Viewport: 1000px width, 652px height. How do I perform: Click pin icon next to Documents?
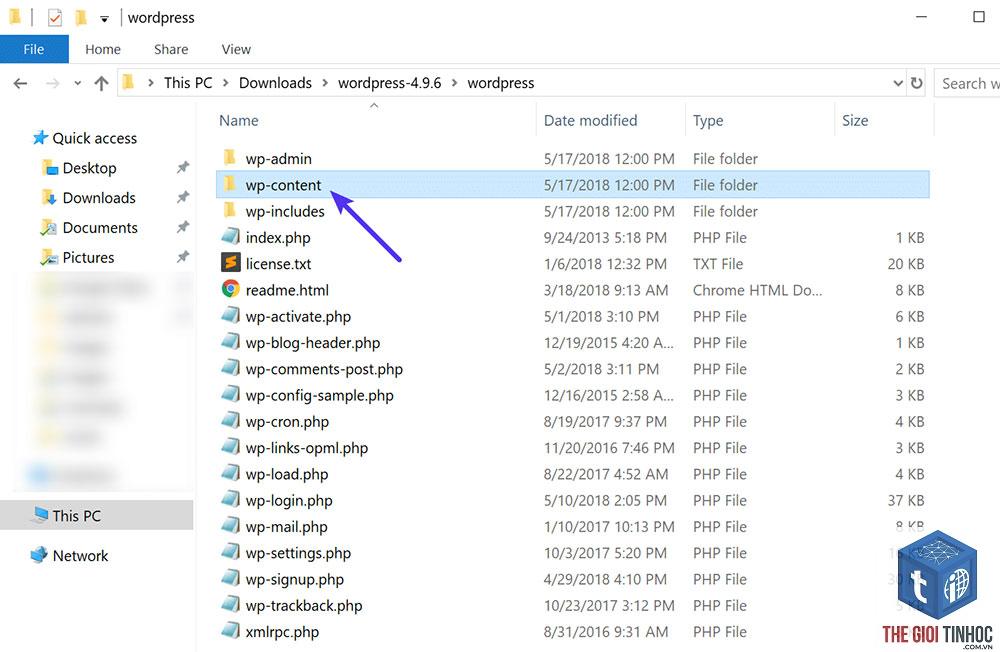click(183, 227)
